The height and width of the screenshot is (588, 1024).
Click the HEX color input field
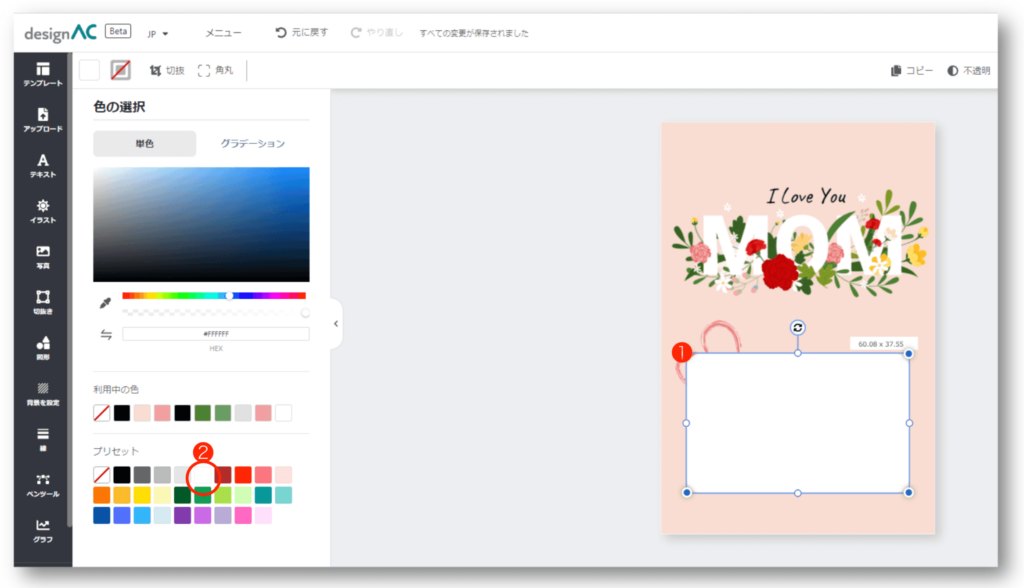(x=216, y=334)
